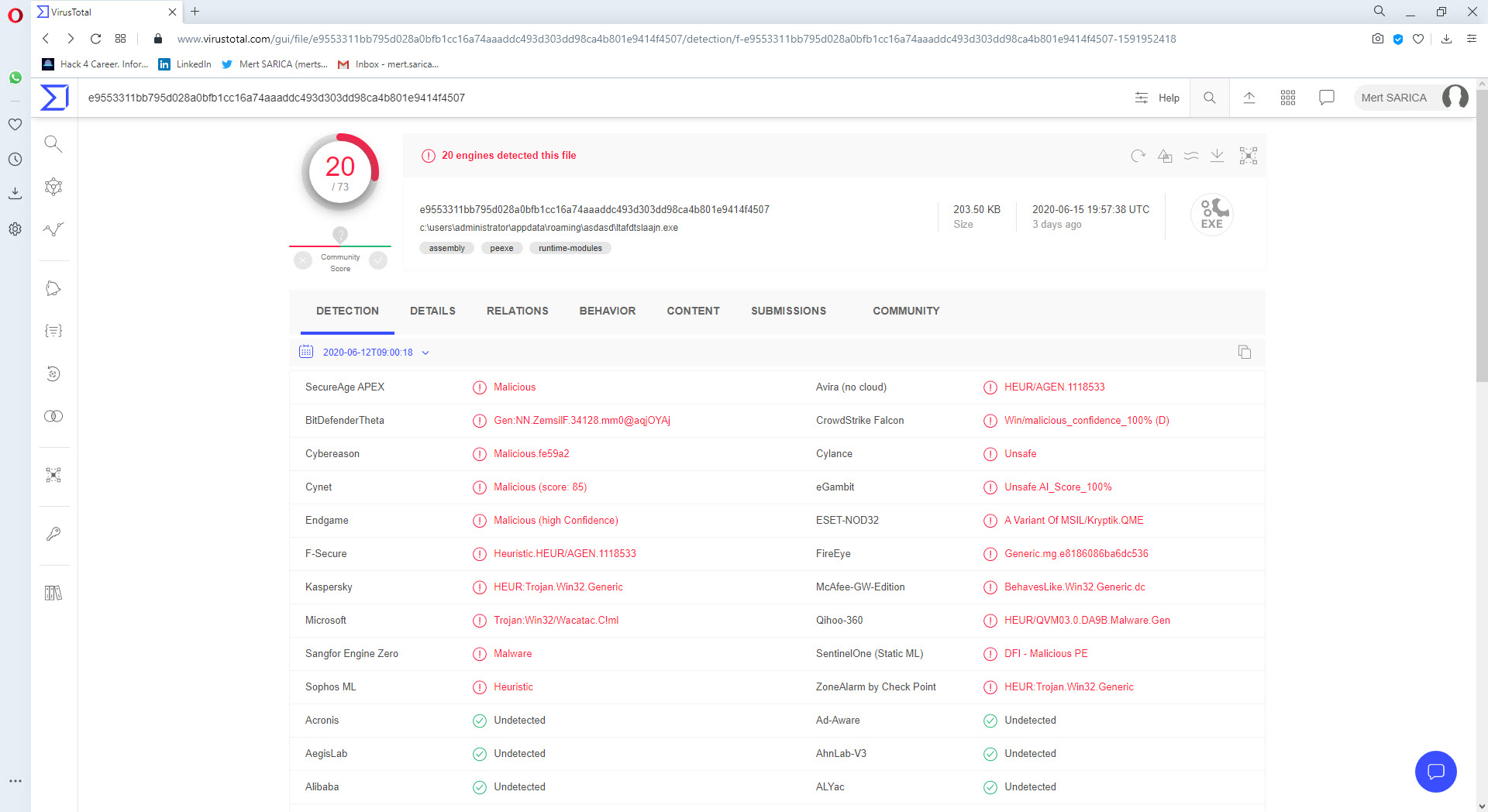1488x812 pixels.
Task: Select the DETECTION tab
Action: [x=347, y=311]
